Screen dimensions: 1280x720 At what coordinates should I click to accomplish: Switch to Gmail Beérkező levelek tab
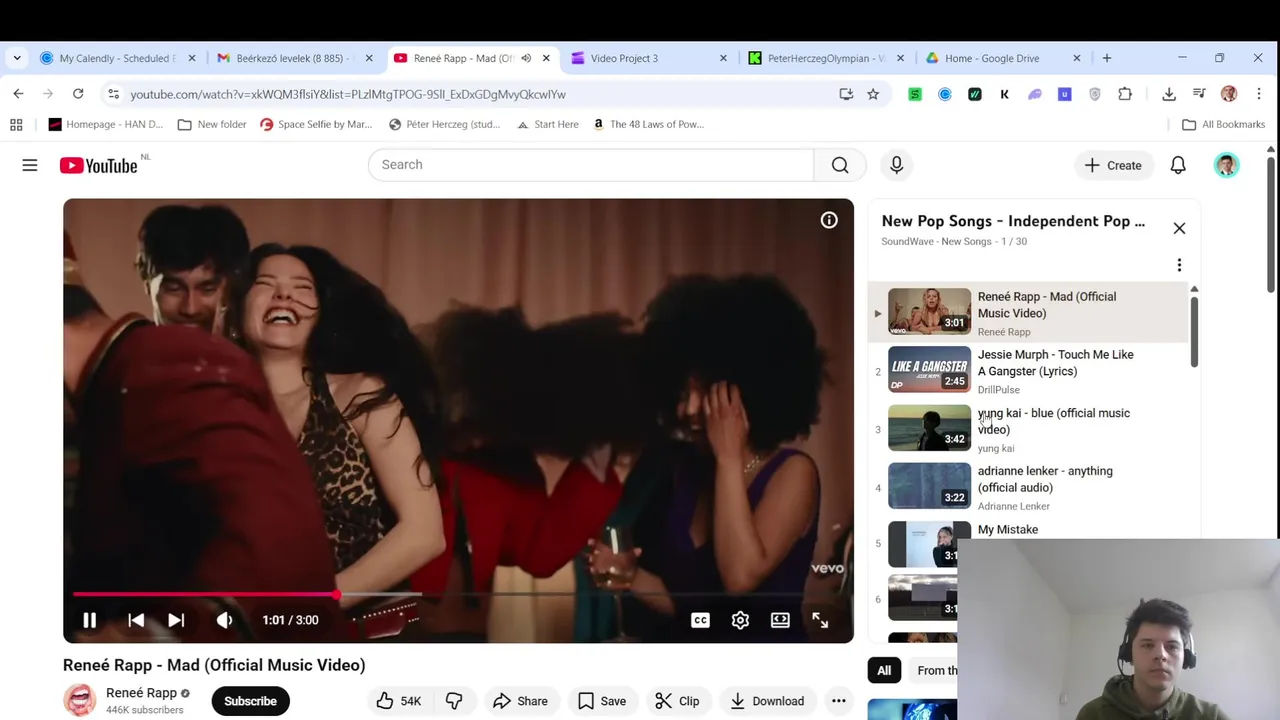(295, 58)
